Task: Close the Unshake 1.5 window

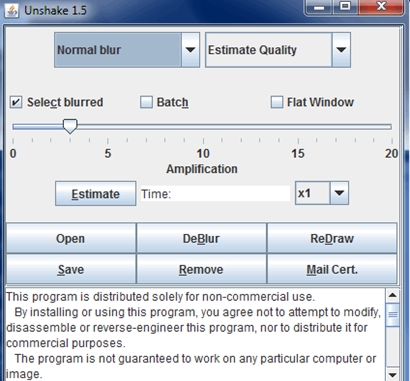Action: pos(381,7)
